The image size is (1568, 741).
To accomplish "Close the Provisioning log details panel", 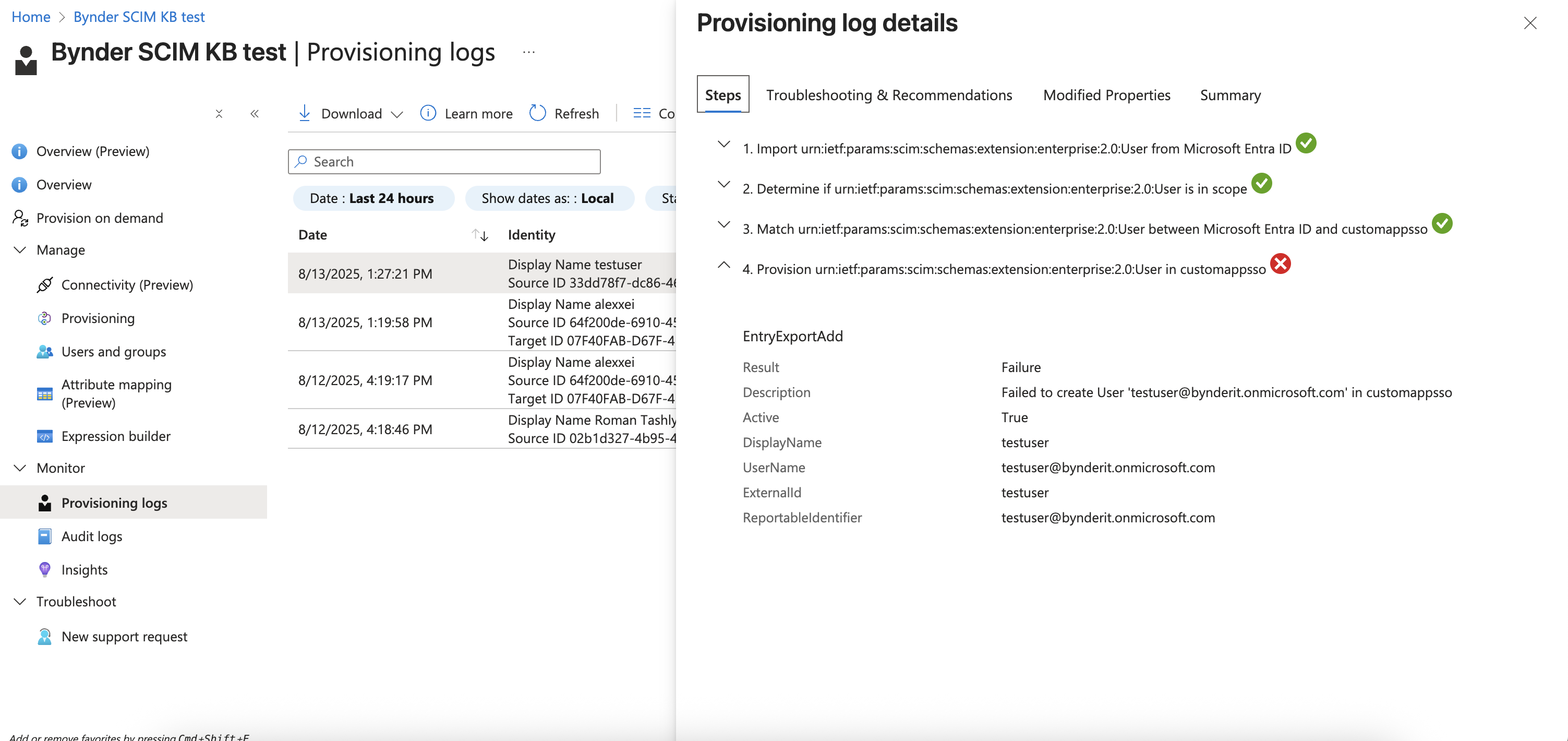I will tap(1529, 23).
